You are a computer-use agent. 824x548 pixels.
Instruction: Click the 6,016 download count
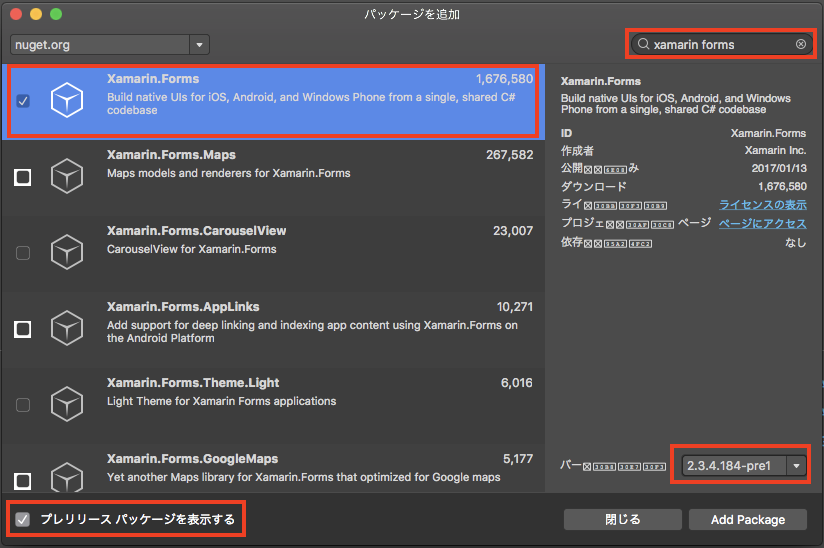click(x=517, y=382)
